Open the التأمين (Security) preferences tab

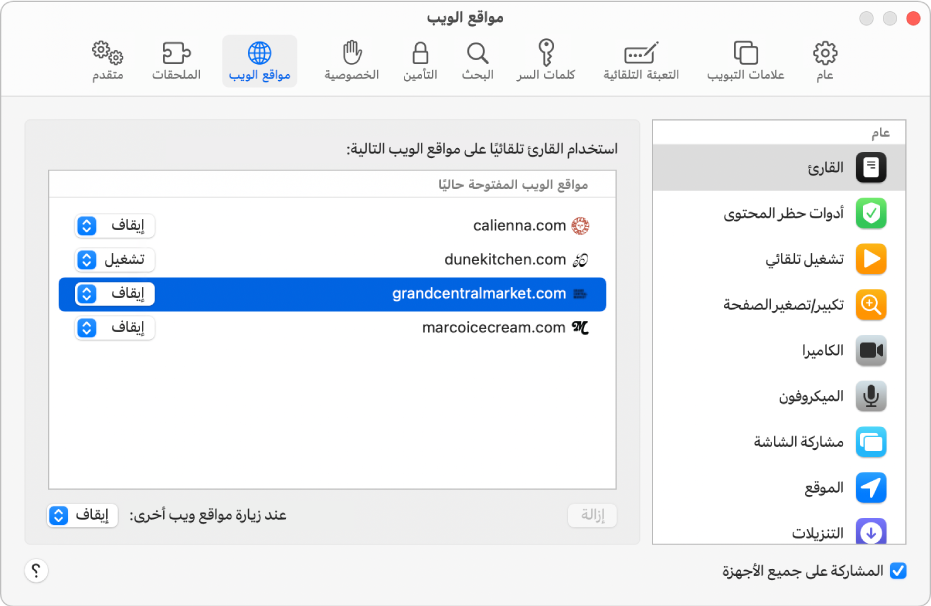point(420,61)
